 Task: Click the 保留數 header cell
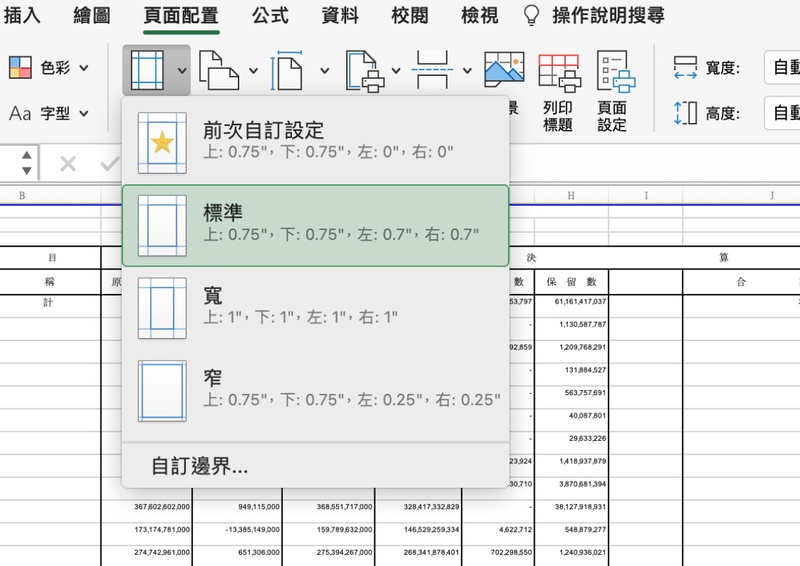pyautogui.click(x=571, y=282)
